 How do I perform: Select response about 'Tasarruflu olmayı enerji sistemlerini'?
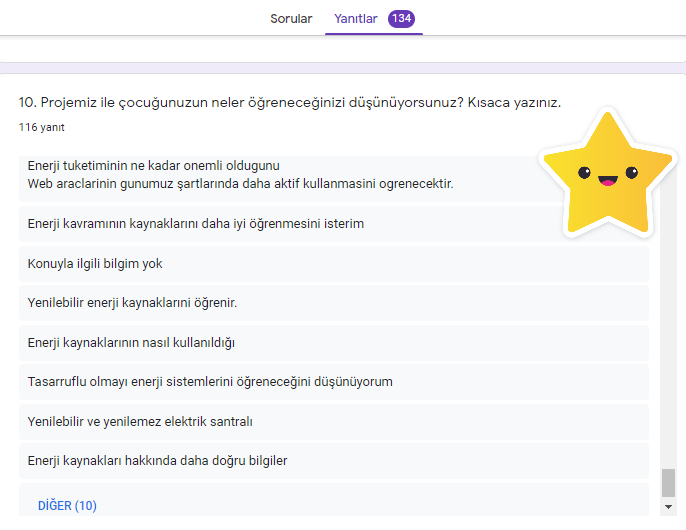point(334,382)
